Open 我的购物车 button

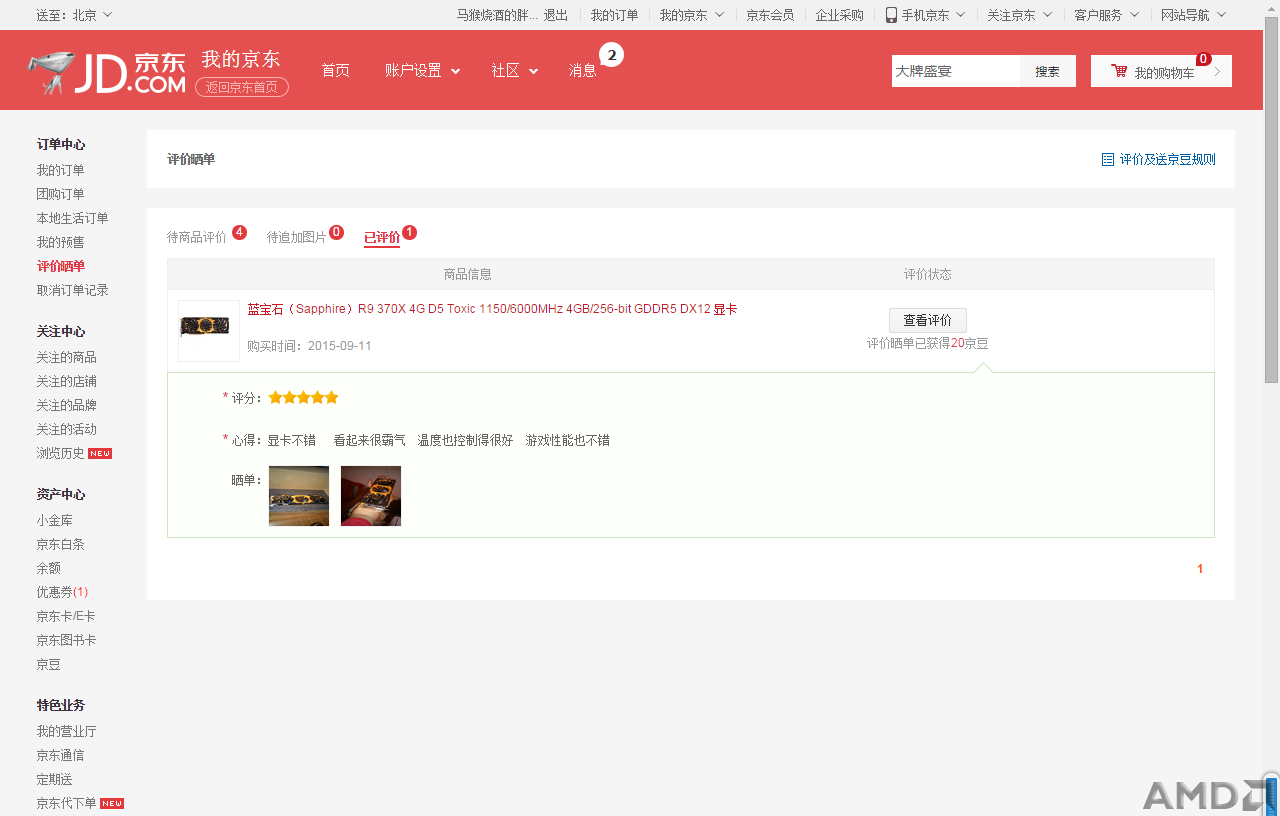tap(1161, 71)
